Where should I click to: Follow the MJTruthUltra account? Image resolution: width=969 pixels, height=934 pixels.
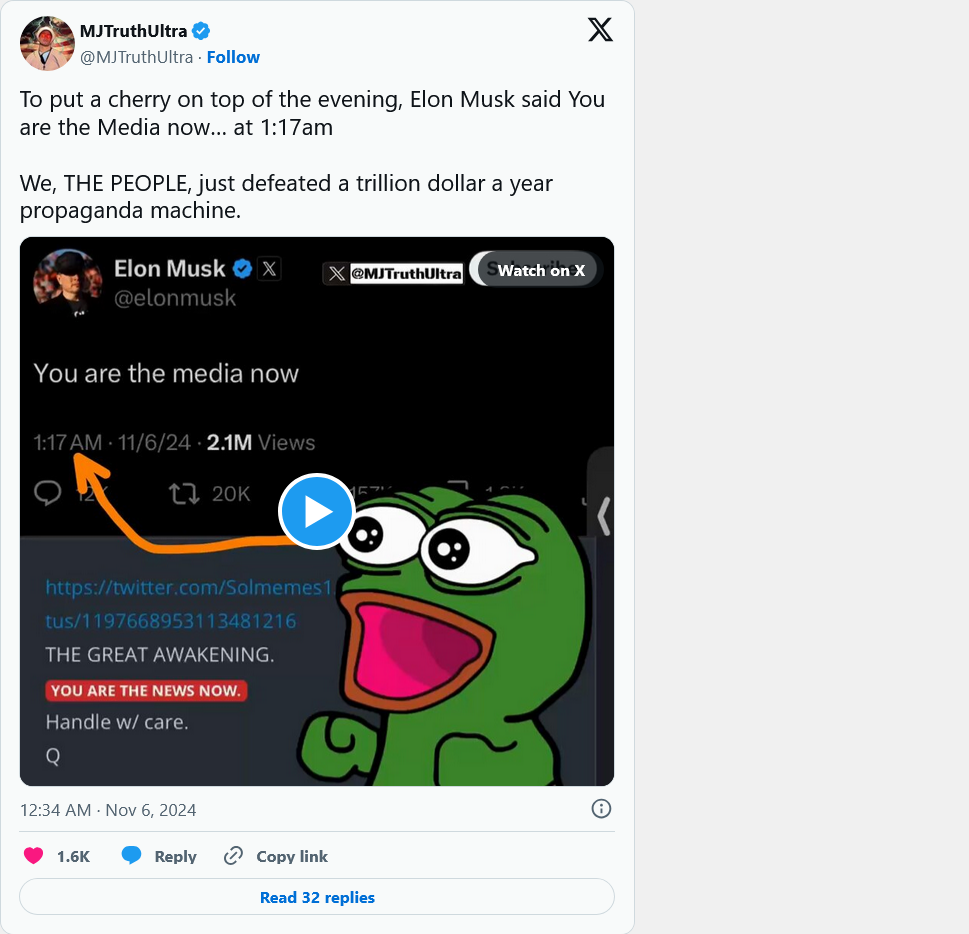pos(233,57)
